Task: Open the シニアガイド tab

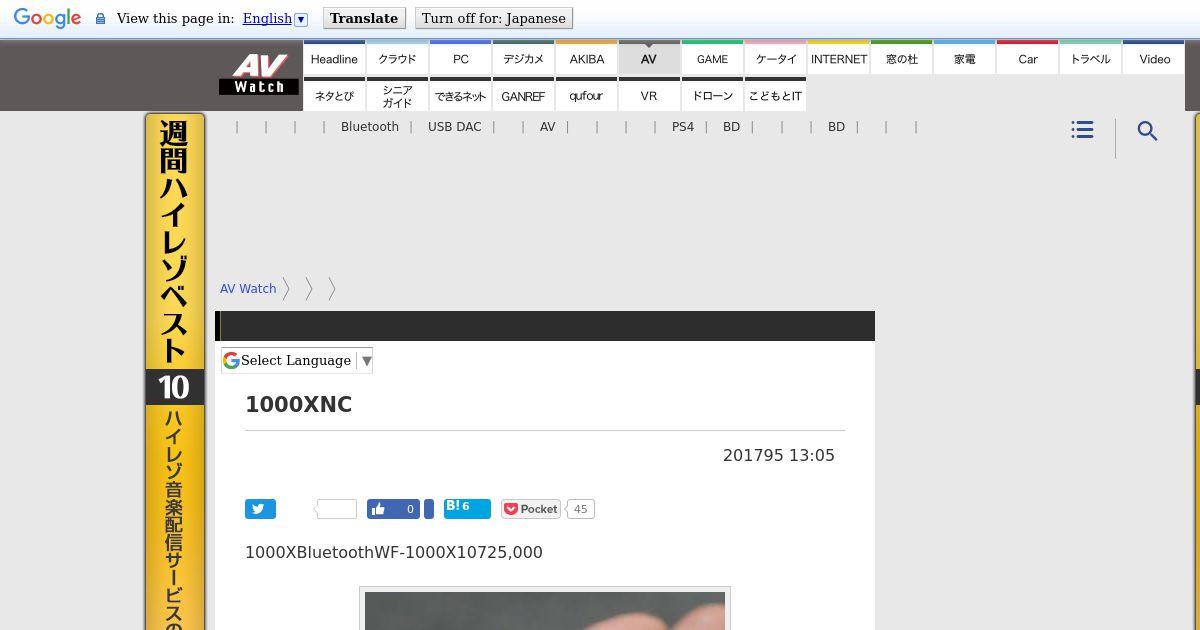Action: coord(397,95)
